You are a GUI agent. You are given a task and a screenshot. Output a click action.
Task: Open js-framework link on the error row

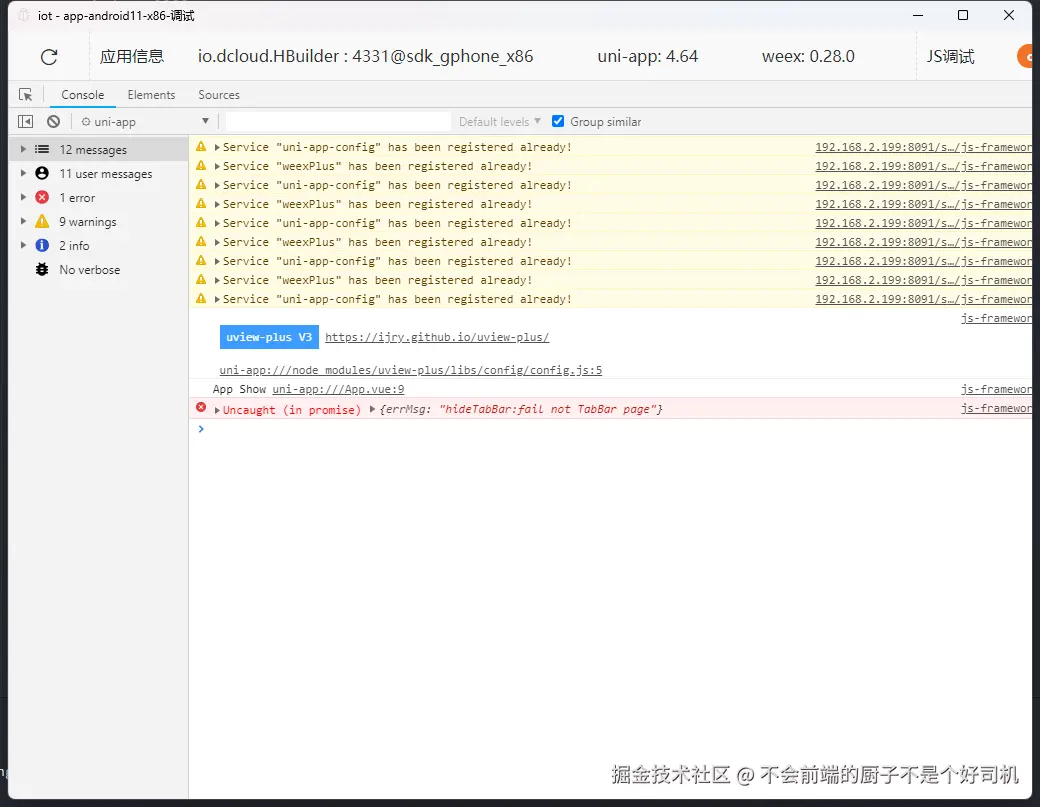click(996, 408)
